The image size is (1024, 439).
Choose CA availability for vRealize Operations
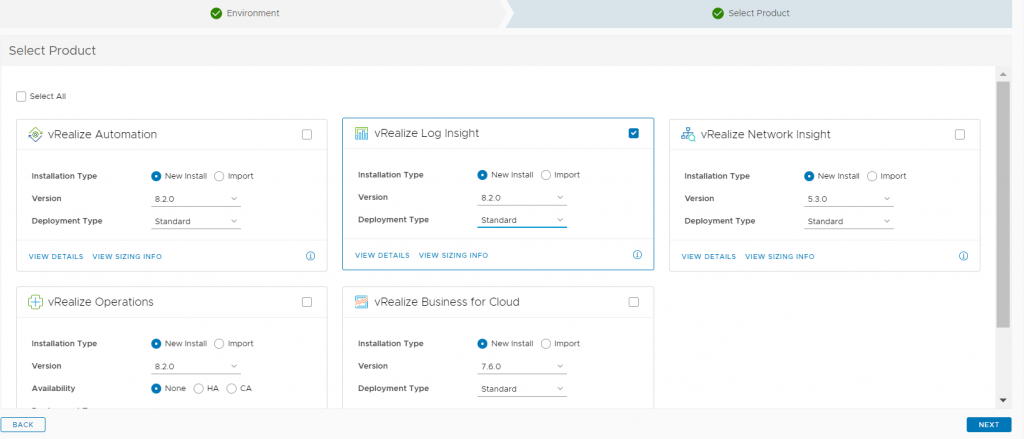(x=231, y=388)
